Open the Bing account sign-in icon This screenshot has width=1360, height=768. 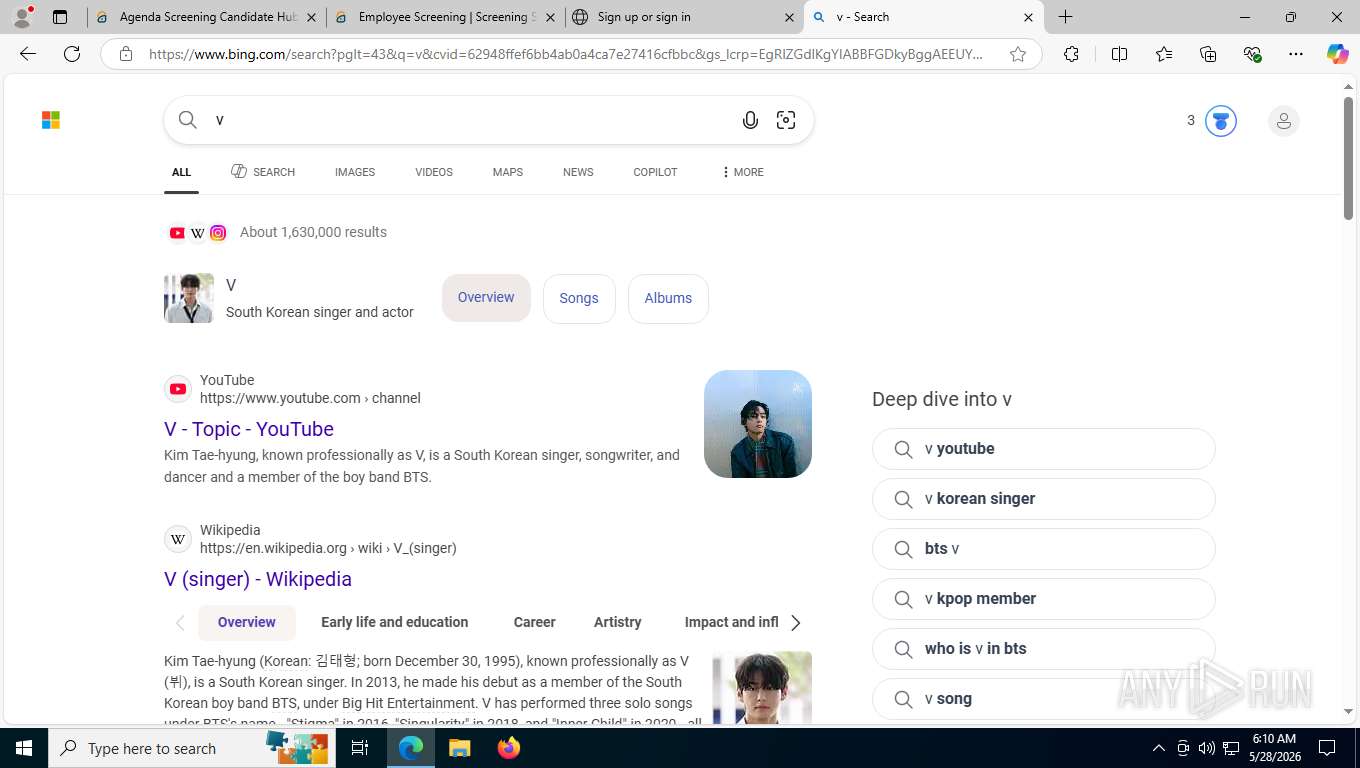coord(1283,121)
